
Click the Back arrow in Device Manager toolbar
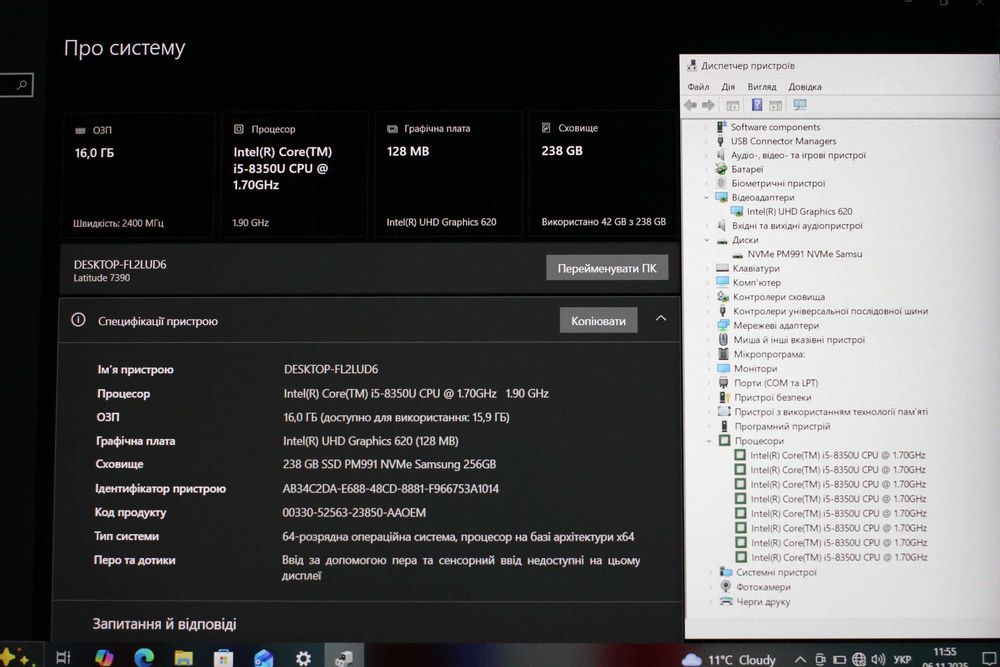pos(690,105)
